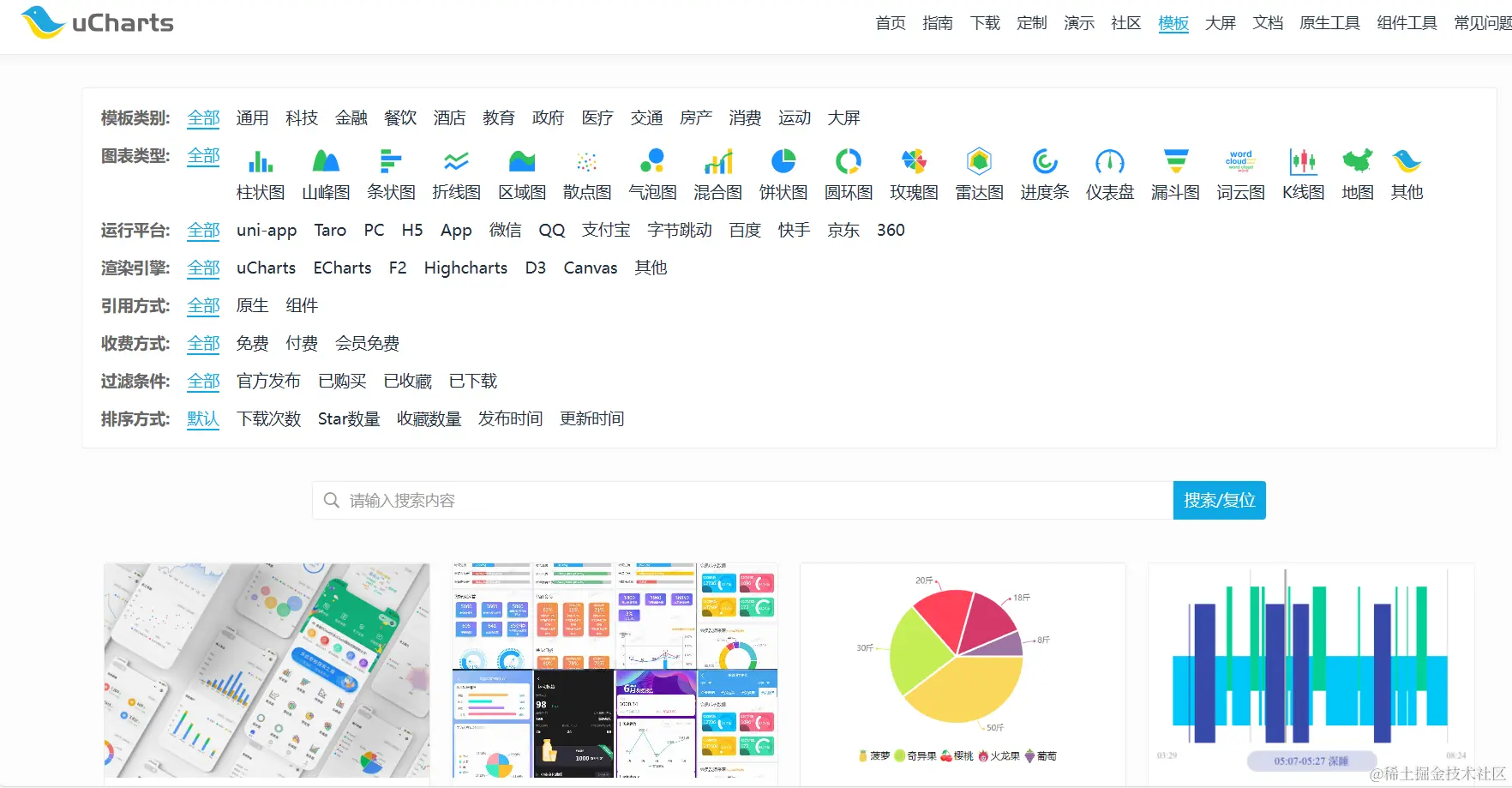The image size is (1512, 788).
Task: Filter by 官方发布 condition
Action: click(269, 381)
